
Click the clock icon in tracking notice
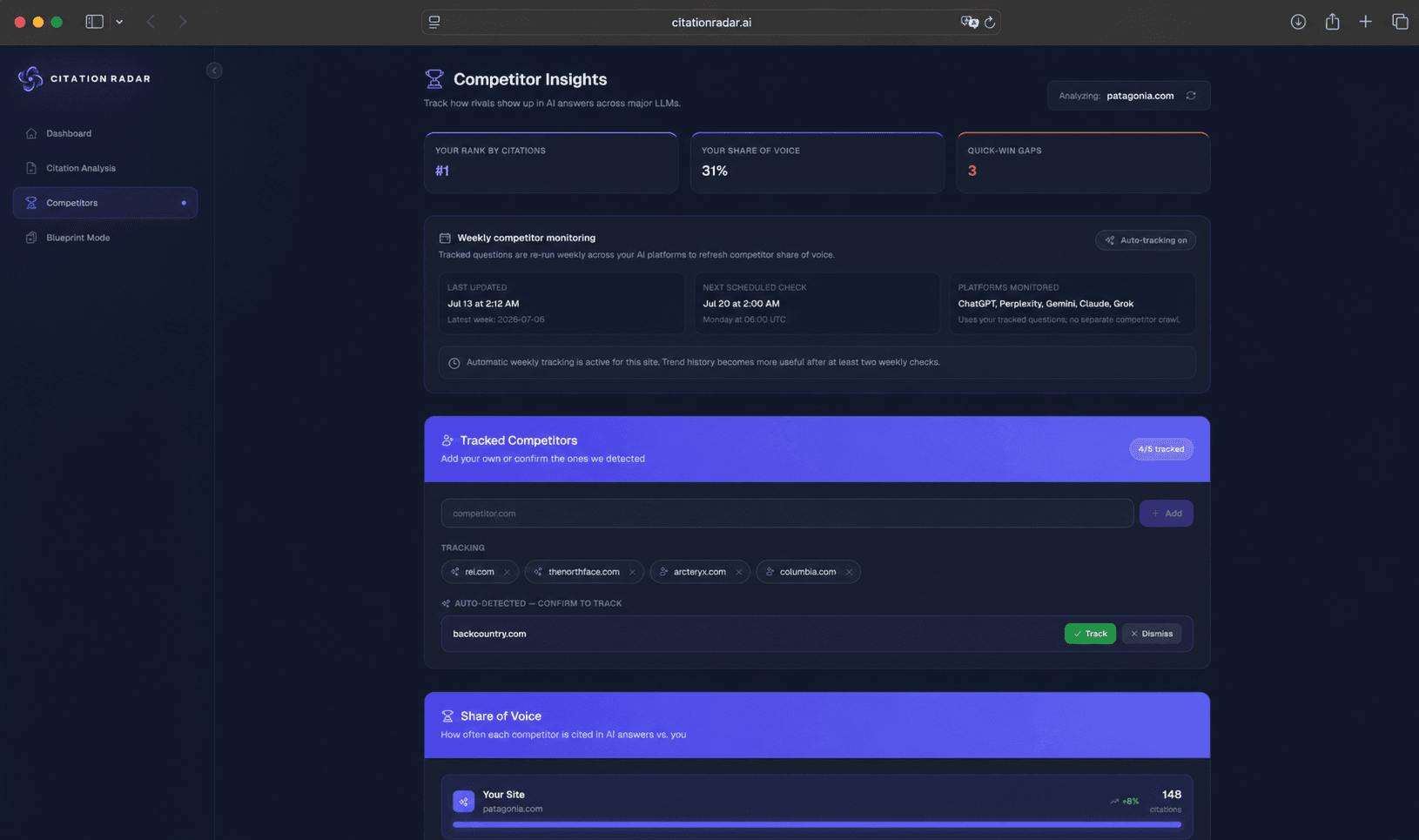tap(454, 363)
